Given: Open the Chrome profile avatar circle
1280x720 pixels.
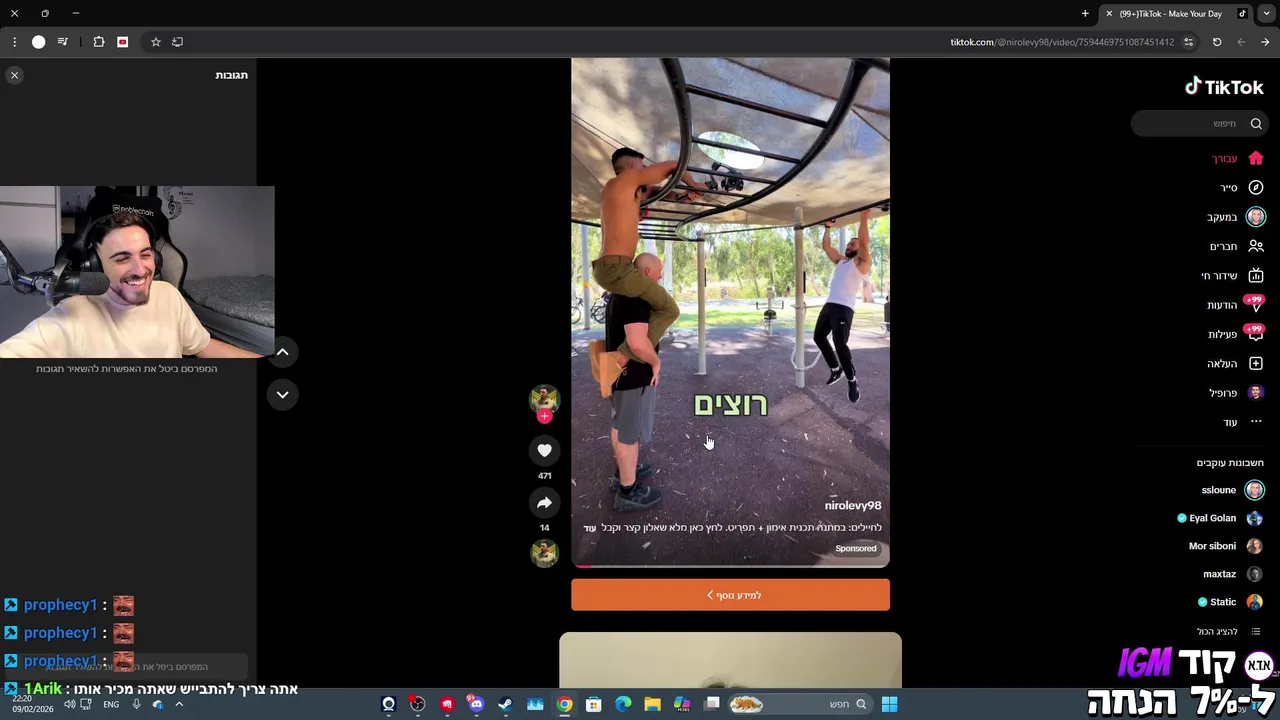Looking at the screenshot, I should coord(38,42).
